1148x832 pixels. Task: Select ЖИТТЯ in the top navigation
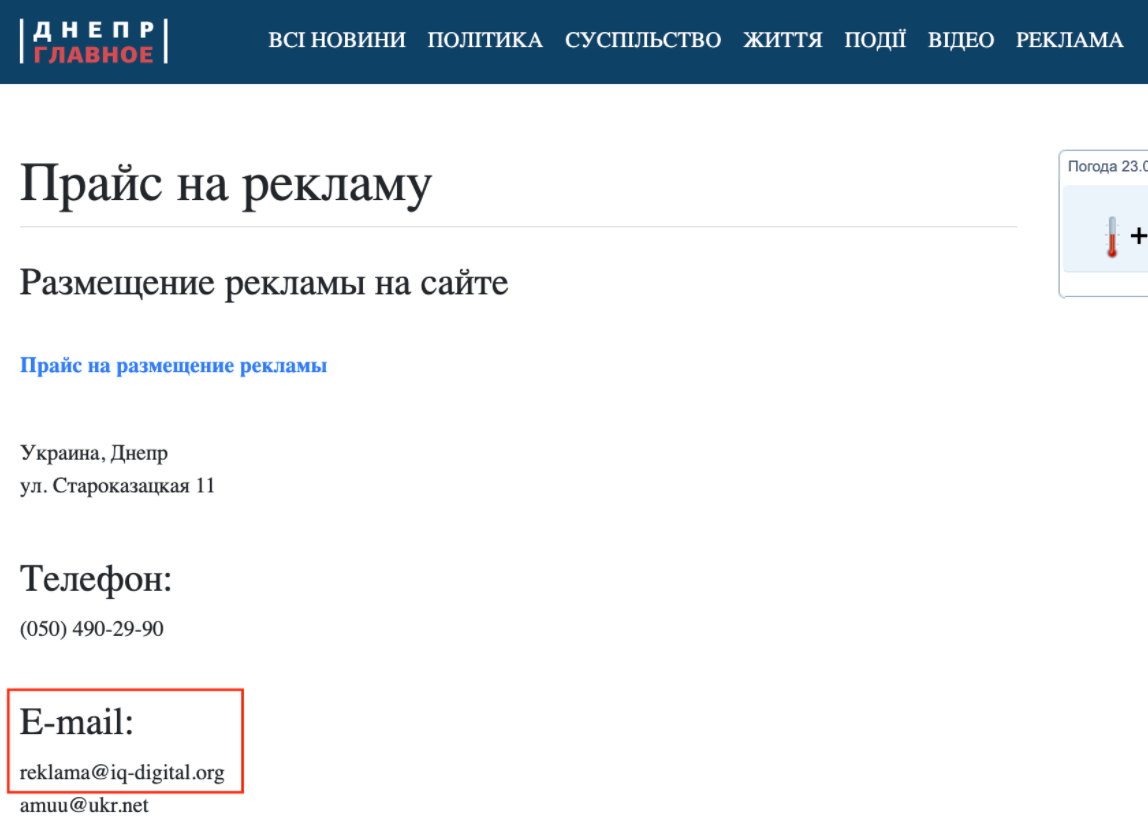[x=782, y=40]
